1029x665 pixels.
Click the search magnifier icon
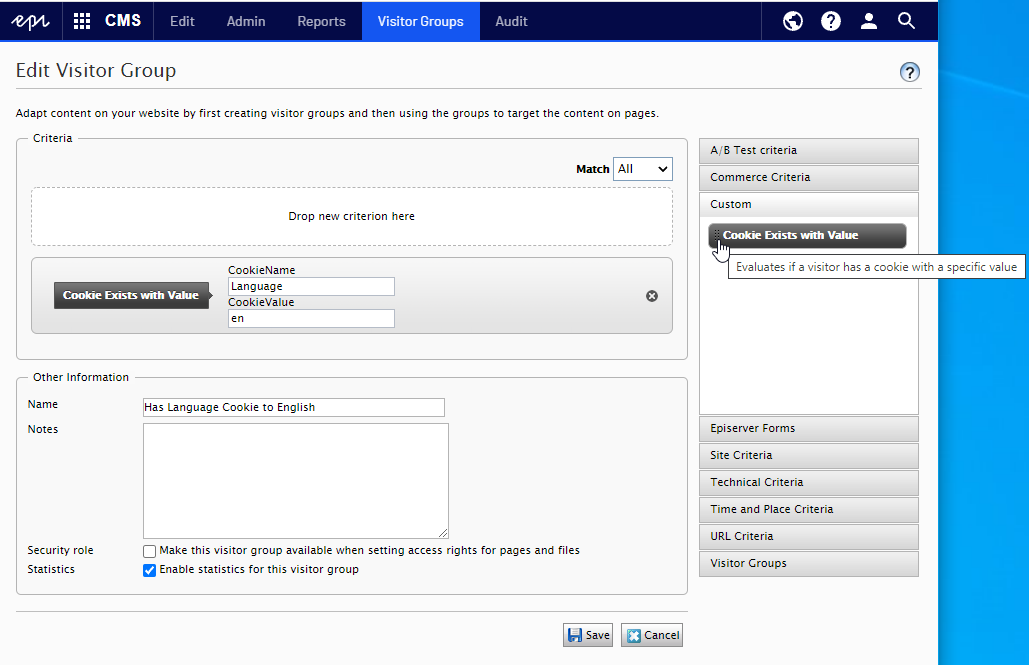click(907, 21)
